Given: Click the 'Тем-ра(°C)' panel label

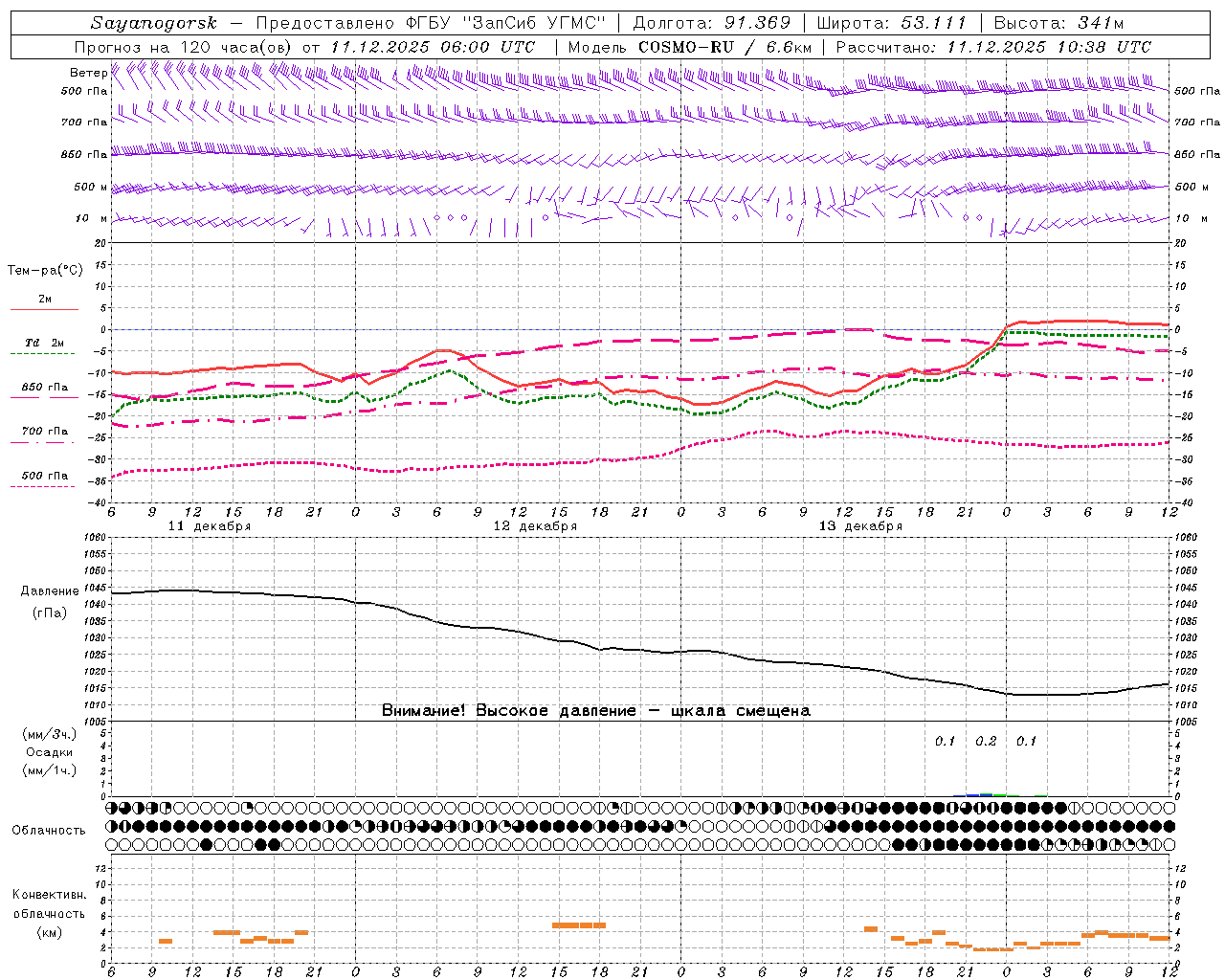Looking at the screenshot, I should tap(45, 271).
